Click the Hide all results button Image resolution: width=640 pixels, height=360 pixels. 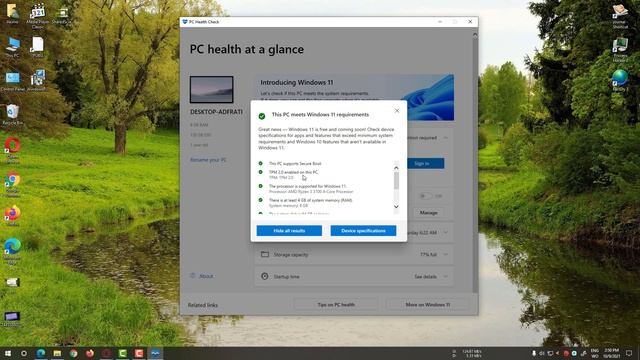tap(289, 231)
